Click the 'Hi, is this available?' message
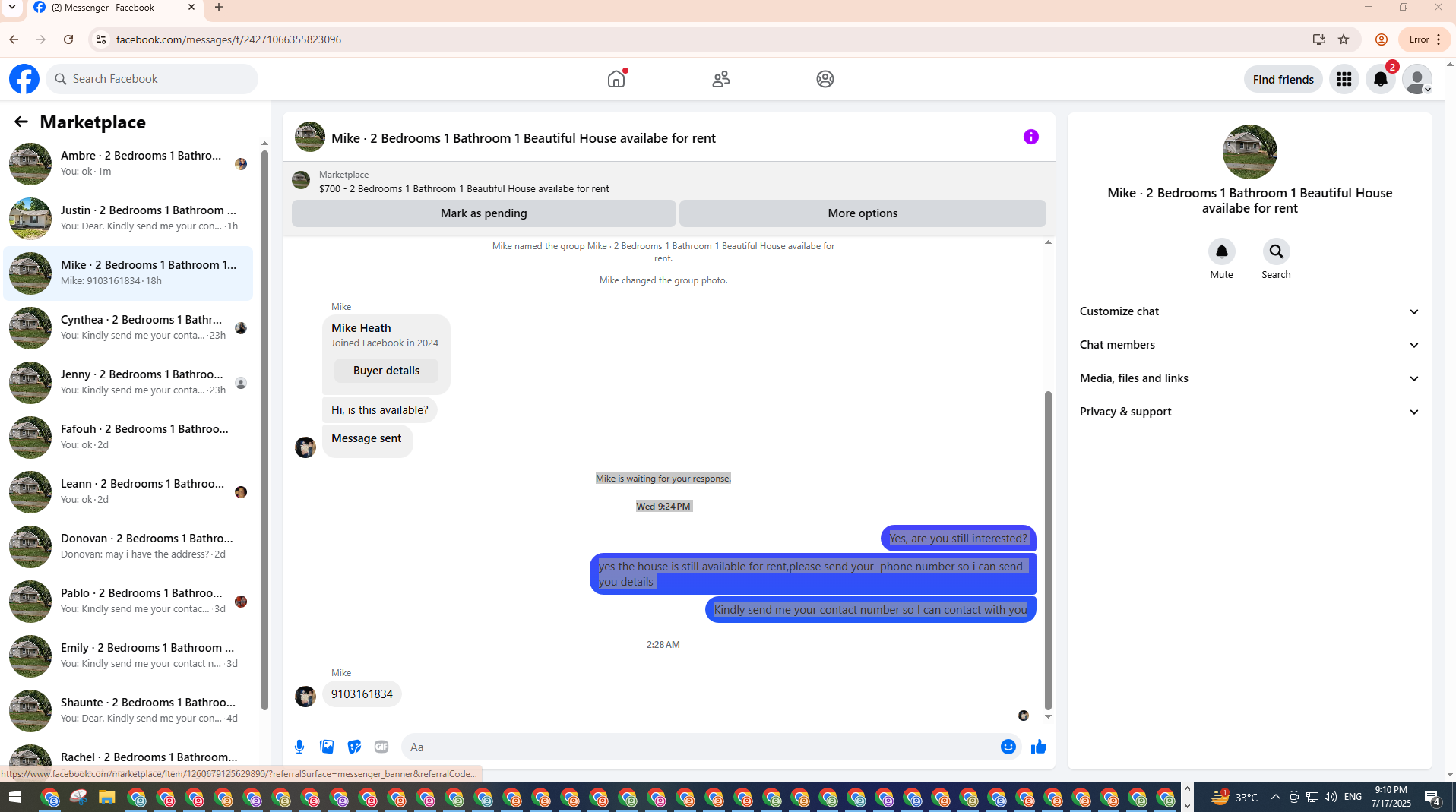1456x812 pixels. coord(379,410)
